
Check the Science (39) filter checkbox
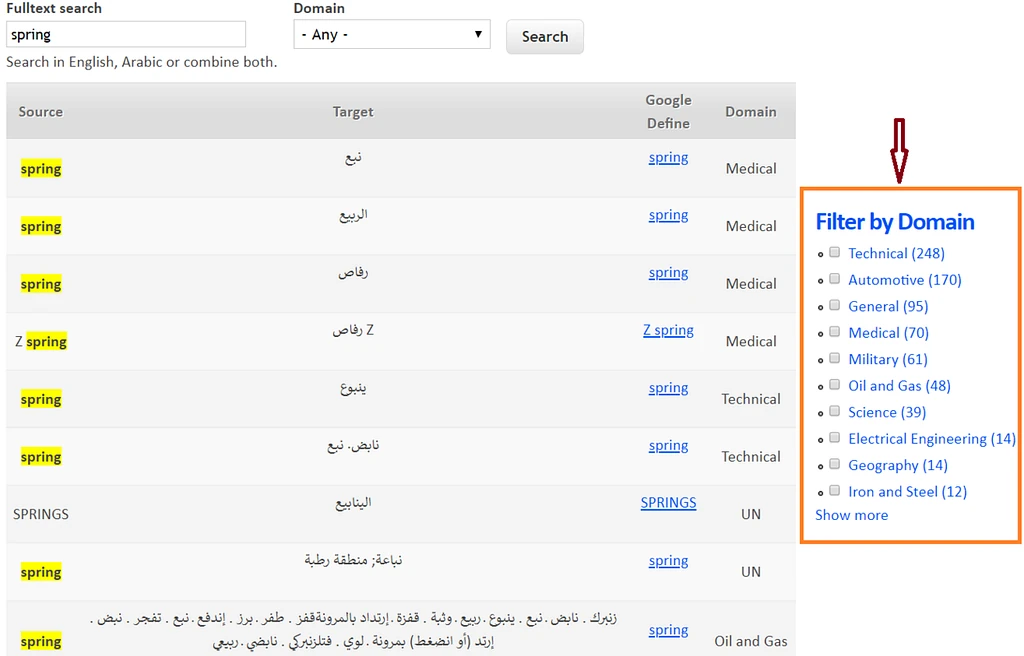835,411
